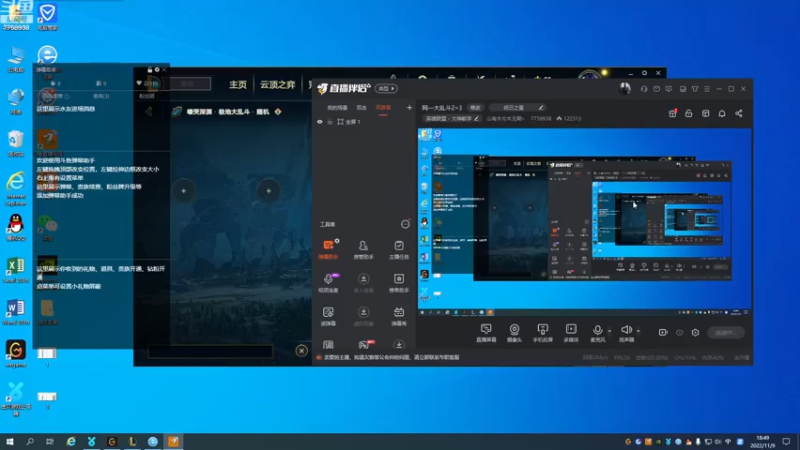Click the stream preview thumbnail
The width and height of the screenshot is (800, 450).
[x=584, y=220]
